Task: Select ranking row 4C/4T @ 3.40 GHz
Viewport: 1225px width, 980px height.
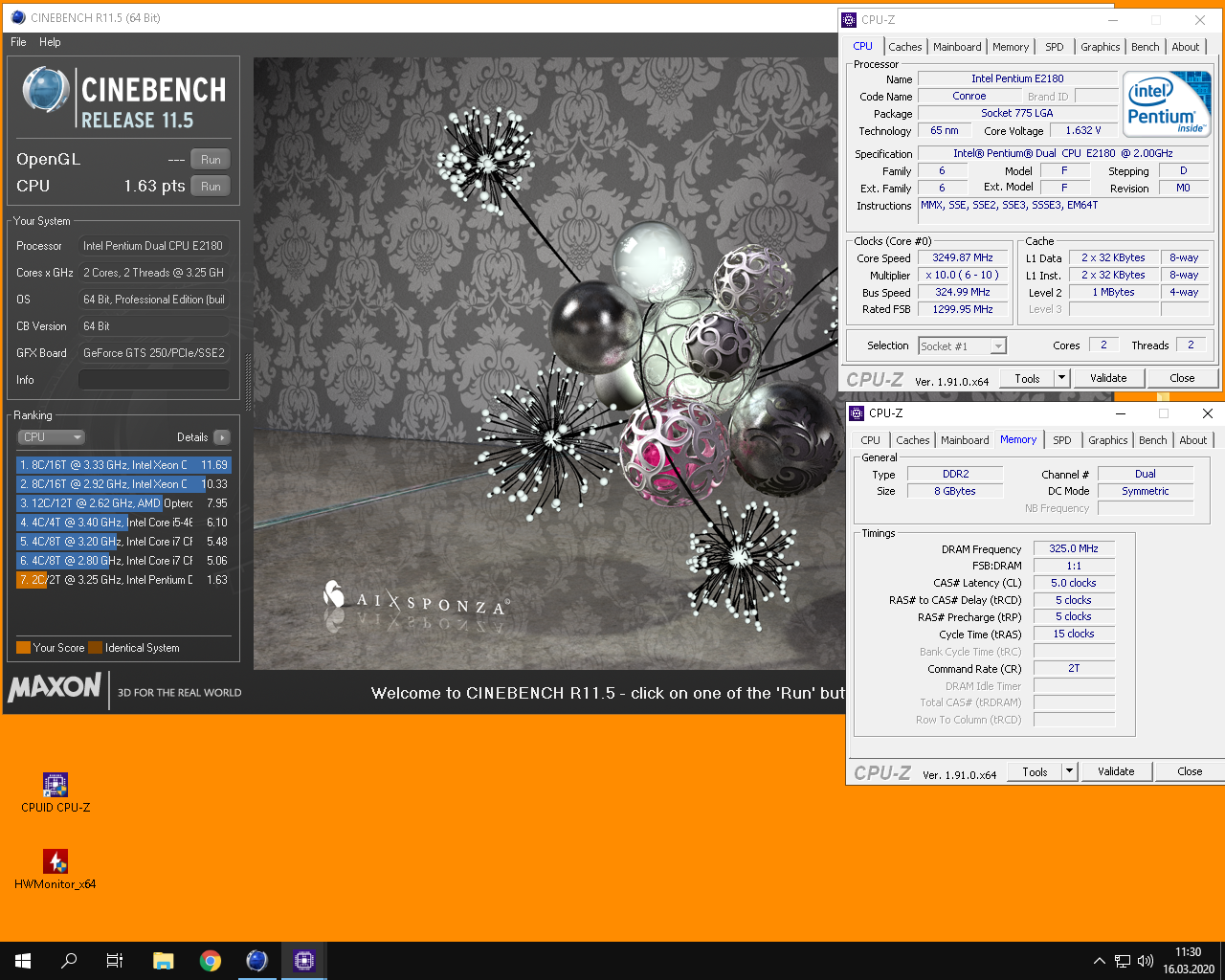Action: [123, 523]
